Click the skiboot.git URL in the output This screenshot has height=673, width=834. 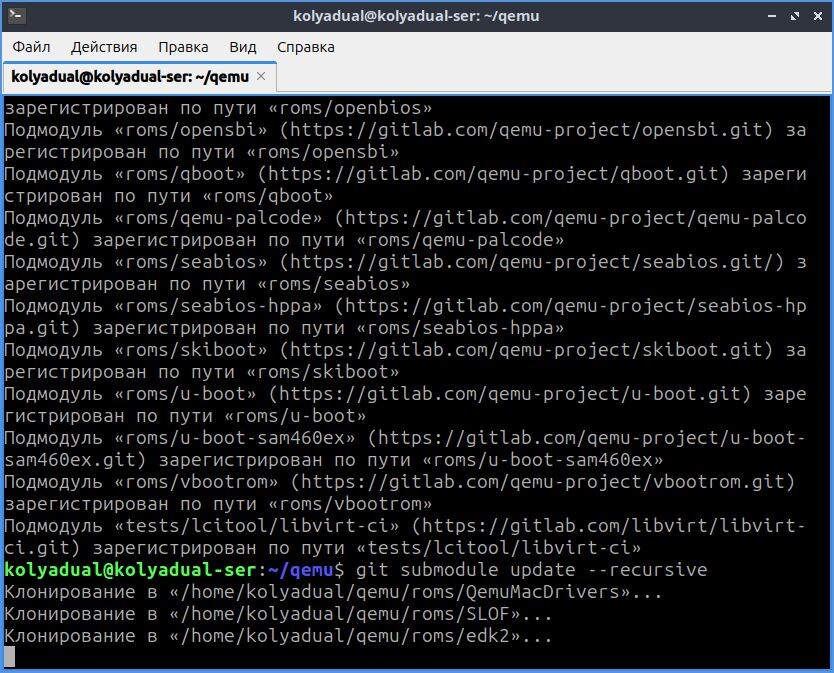pos(526,350)
